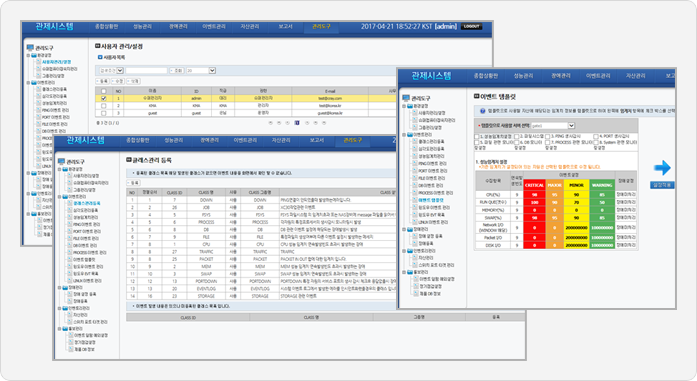
Task: Click 이벤트관리 folder icon in event template window
Action: tap(410, 134)
